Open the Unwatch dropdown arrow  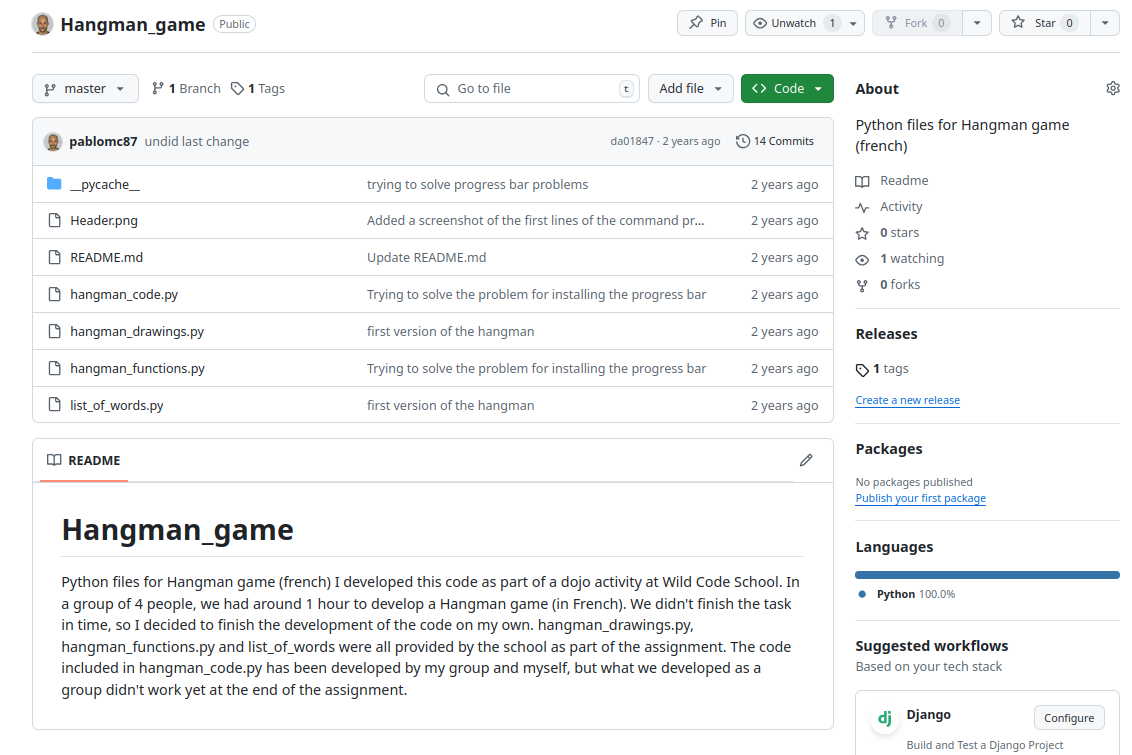(853, 23)
